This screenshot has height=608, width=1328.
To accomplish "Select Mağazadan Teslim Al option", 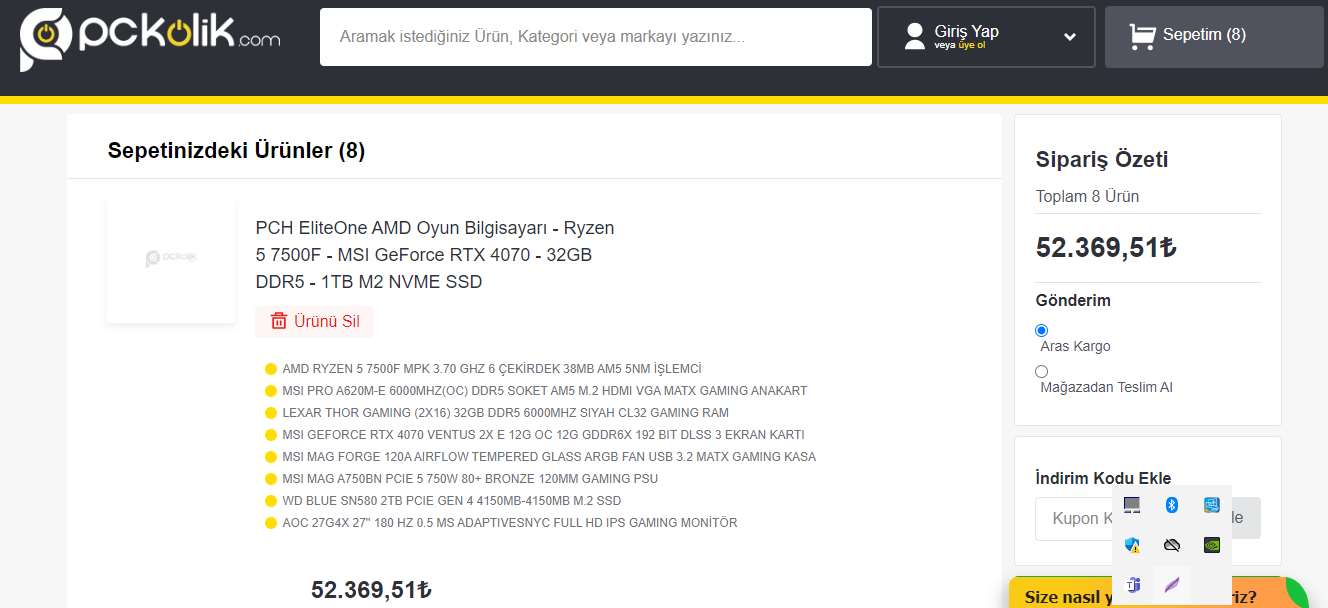I will (1041, 371).
